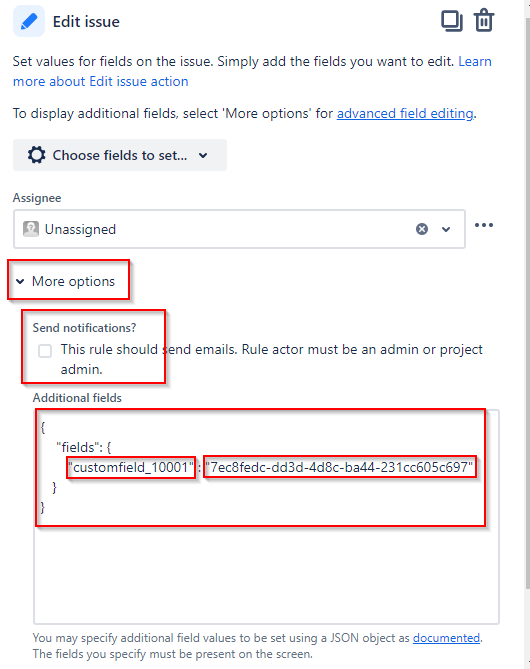Open the three-dot menu beside Assignee
530x669 pixels.
484,225
